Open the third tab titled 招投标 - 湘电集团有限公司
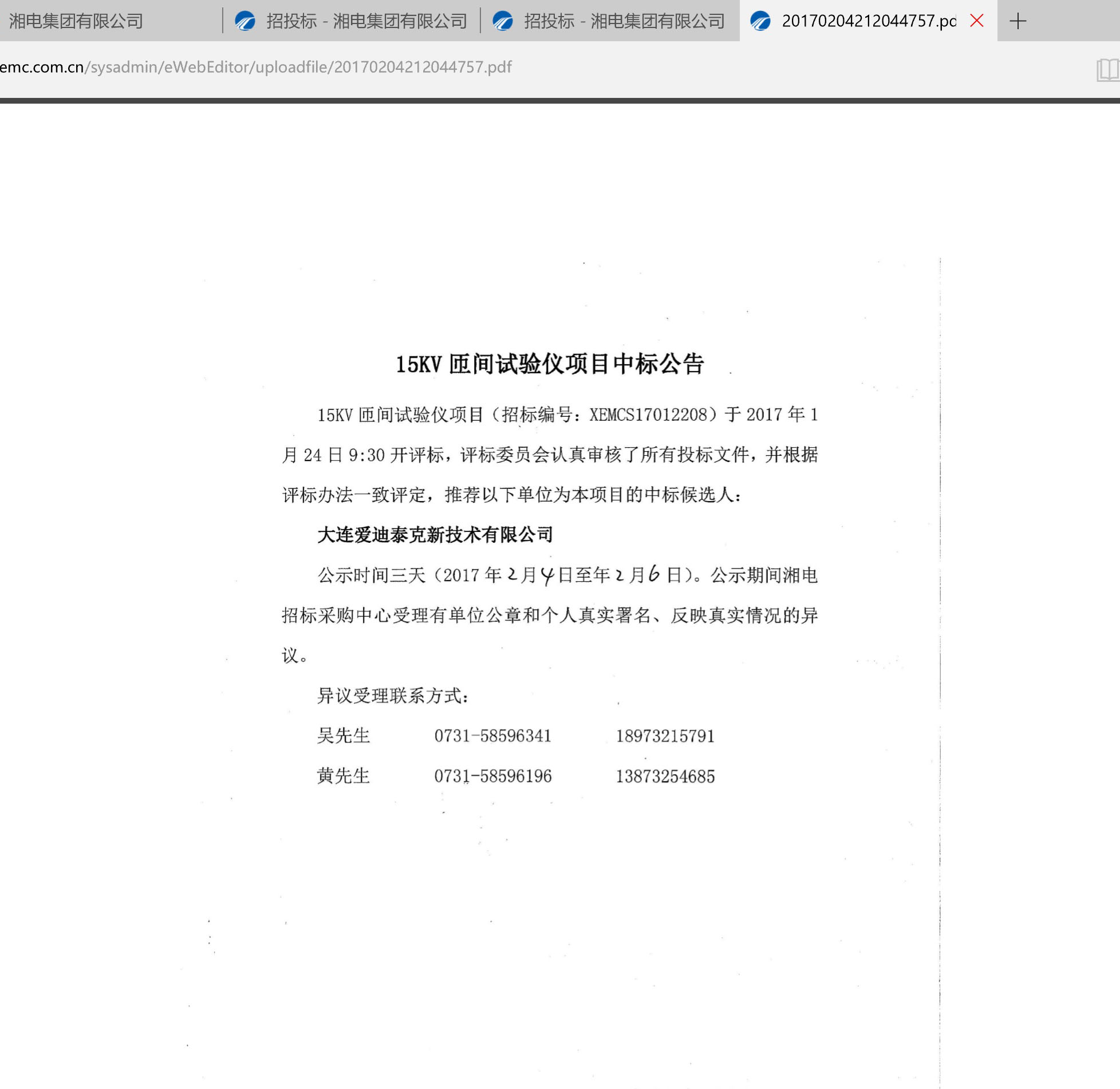The image size is (1120, 1089). pos(610,21)
